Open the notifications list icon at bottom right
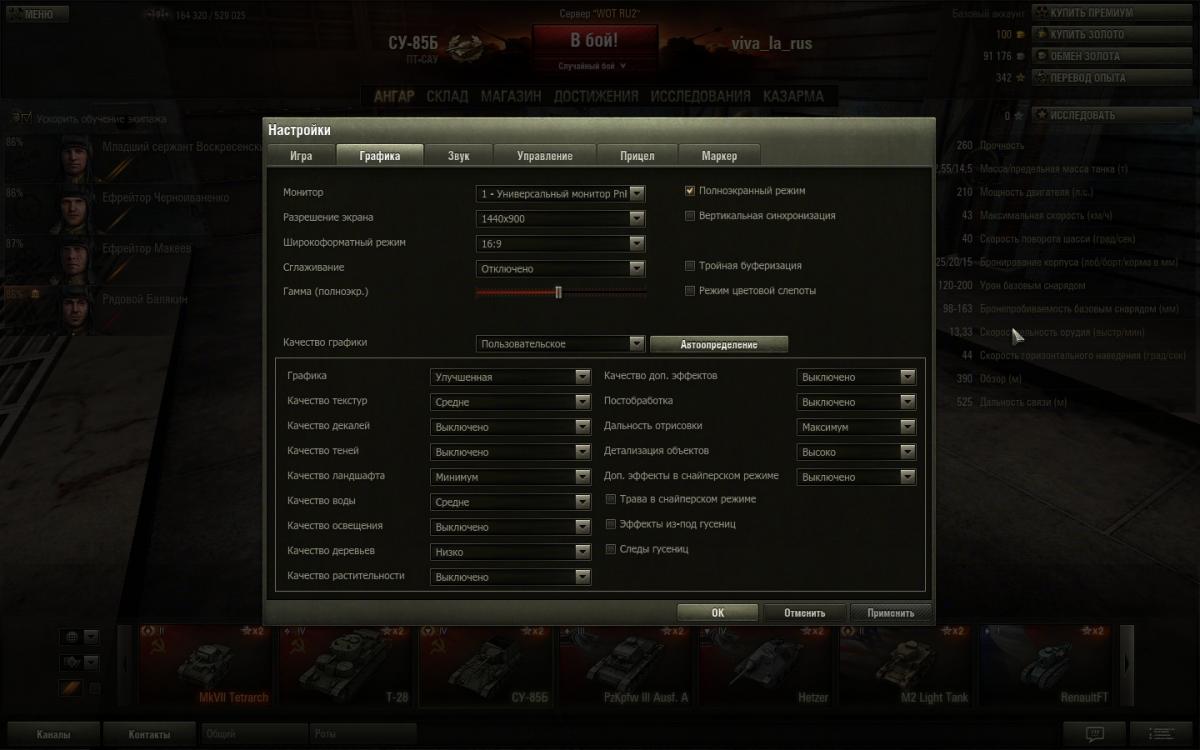Screen dimensions: 1200x750 [1162, 734]
